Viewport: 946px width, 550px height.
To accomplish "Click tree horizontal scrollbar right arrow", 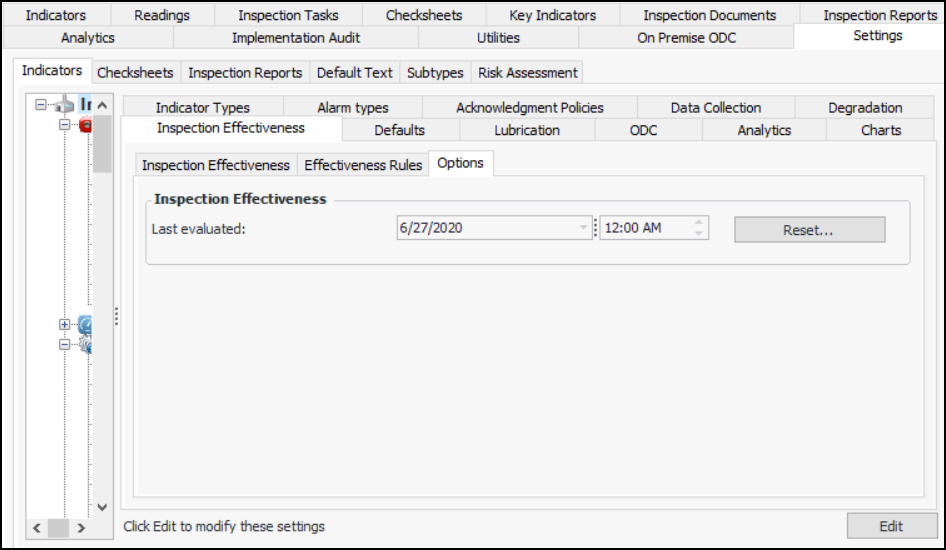I will click(81, 528).
